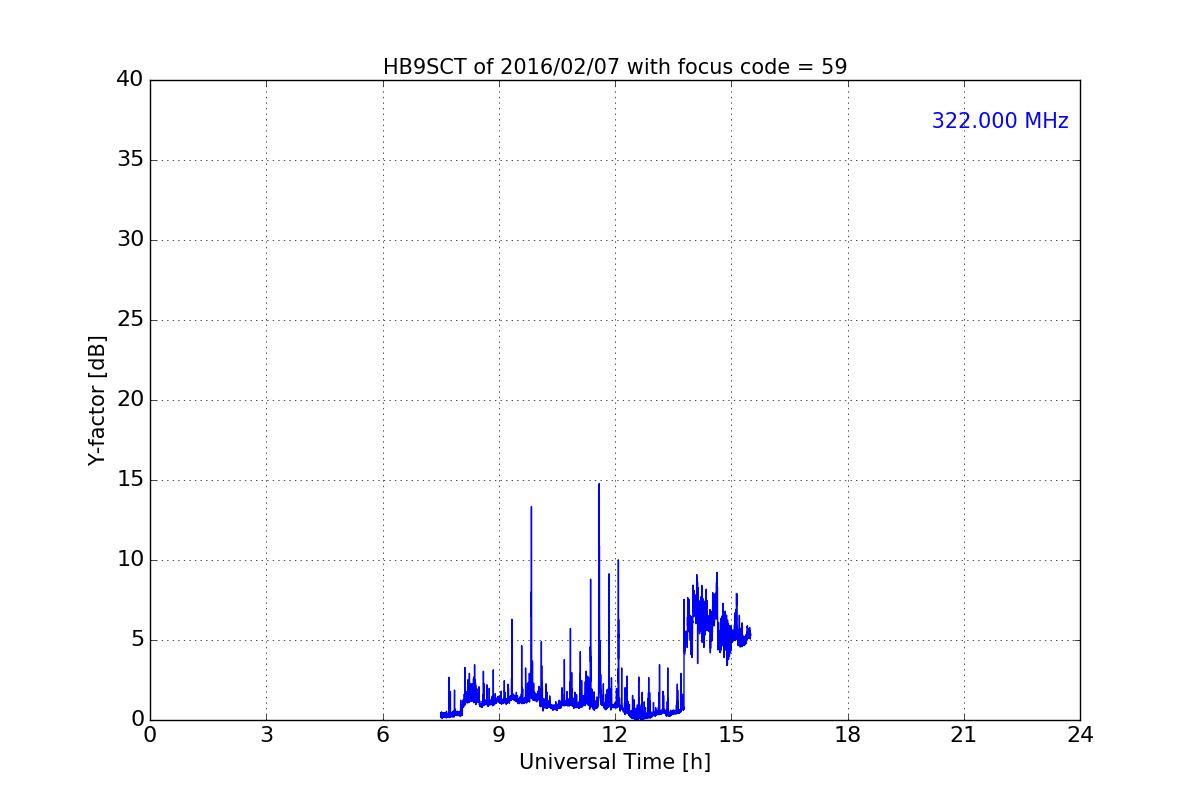Click the x-axis tick label '9'
This screenshot has width=1200, height=800.
pyautogui.click(x=499, y=735)
